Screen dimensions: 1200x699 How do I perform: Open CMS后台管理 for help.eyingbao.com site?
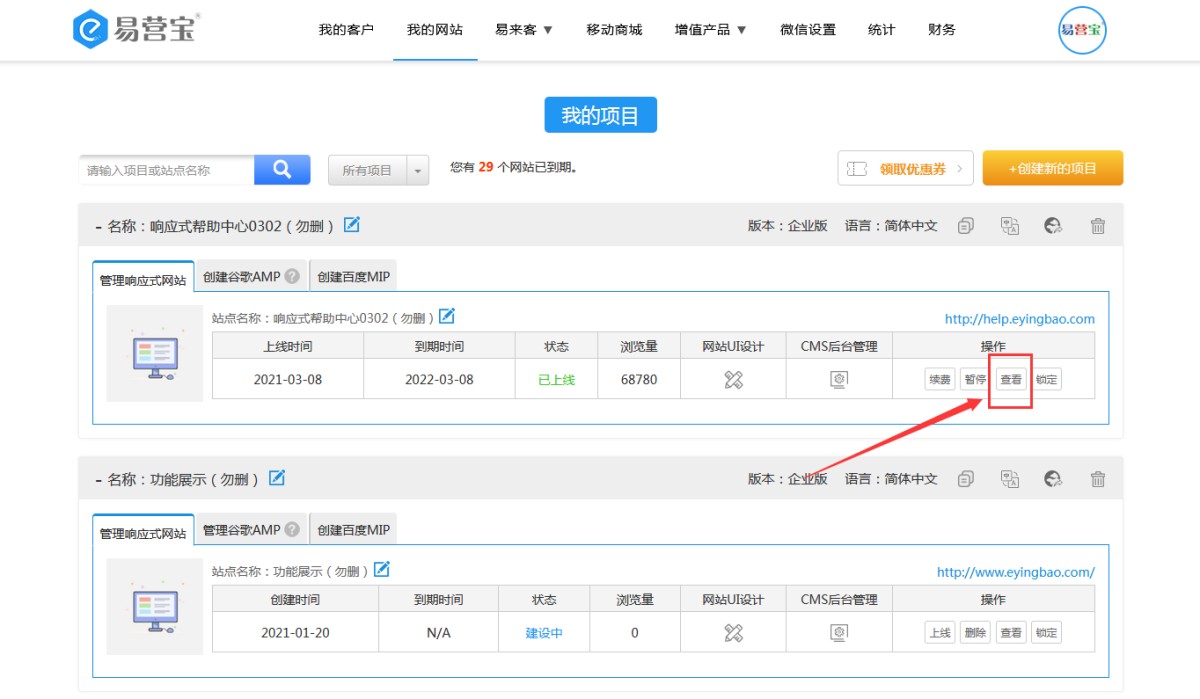point(839,380)
